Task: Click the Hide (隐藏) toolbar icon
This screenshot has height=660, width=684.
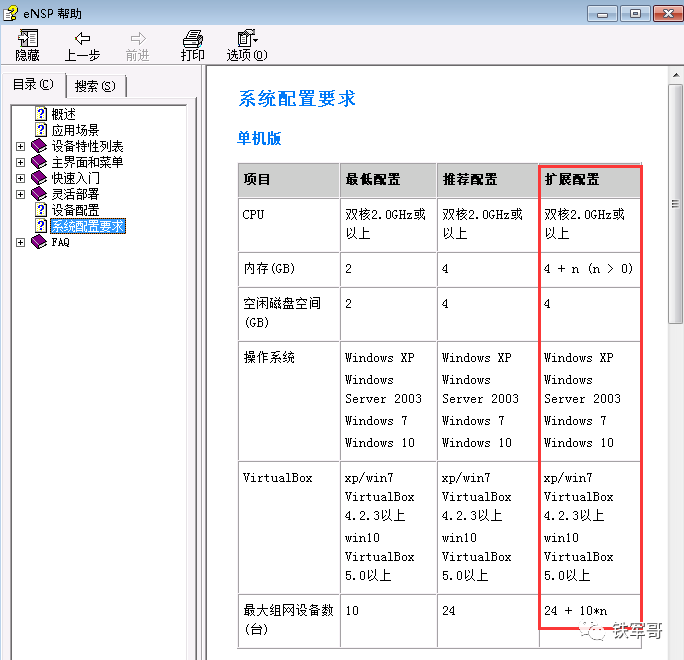Action: pyautogui.click(x=27, y=39)
